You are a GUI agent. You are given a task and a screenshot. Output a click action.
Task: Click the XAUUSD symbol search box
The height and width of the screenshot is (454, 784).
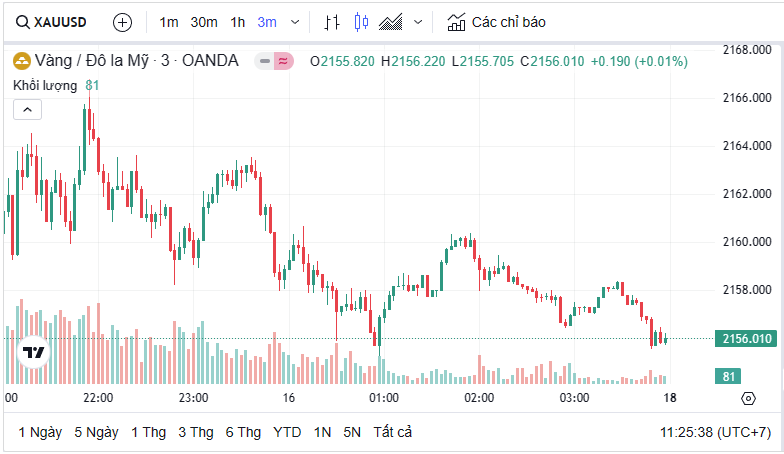click(x=51, y=22)
